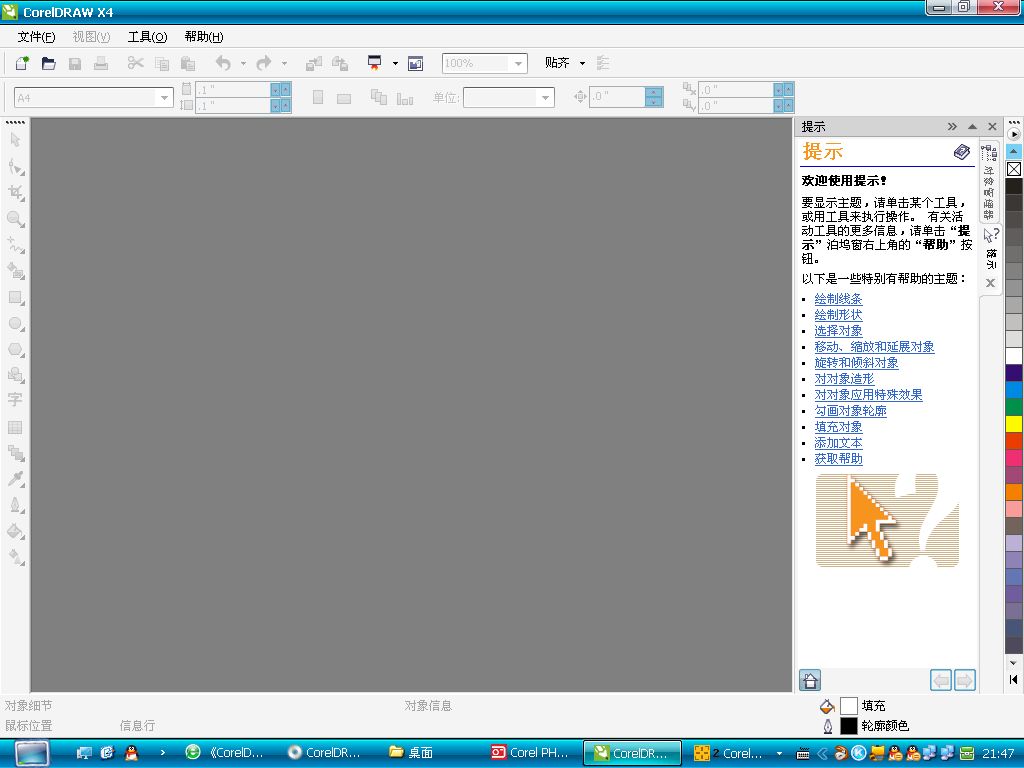
Task: Open the 帮助 menu
Action: 204,37
